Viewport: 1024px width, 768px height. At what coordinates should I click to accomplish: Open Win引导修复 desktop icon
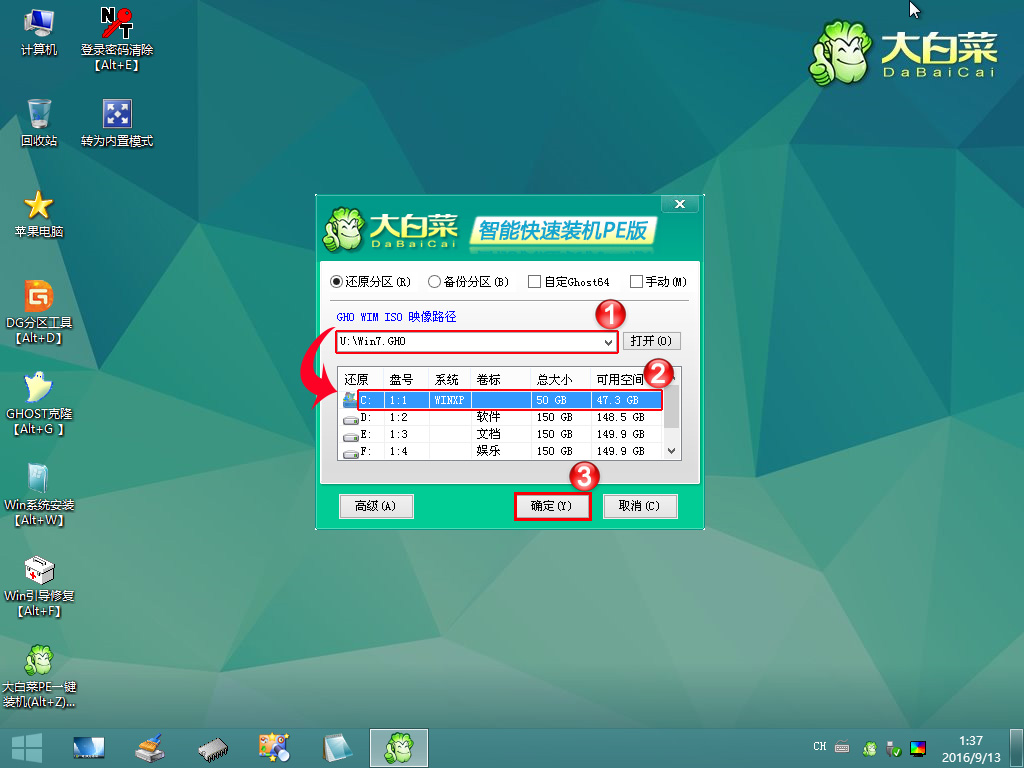[39, 571]
